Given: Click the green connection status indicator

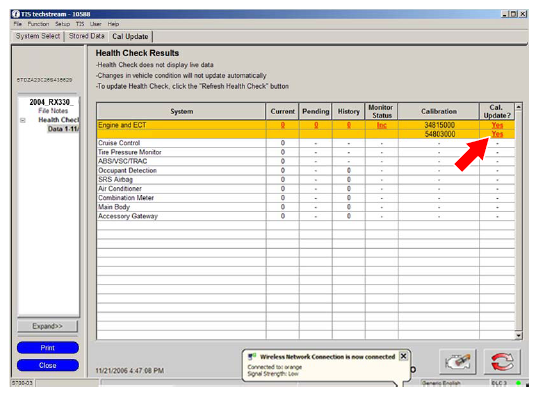Looking at the screenshot, I should 518,383.
